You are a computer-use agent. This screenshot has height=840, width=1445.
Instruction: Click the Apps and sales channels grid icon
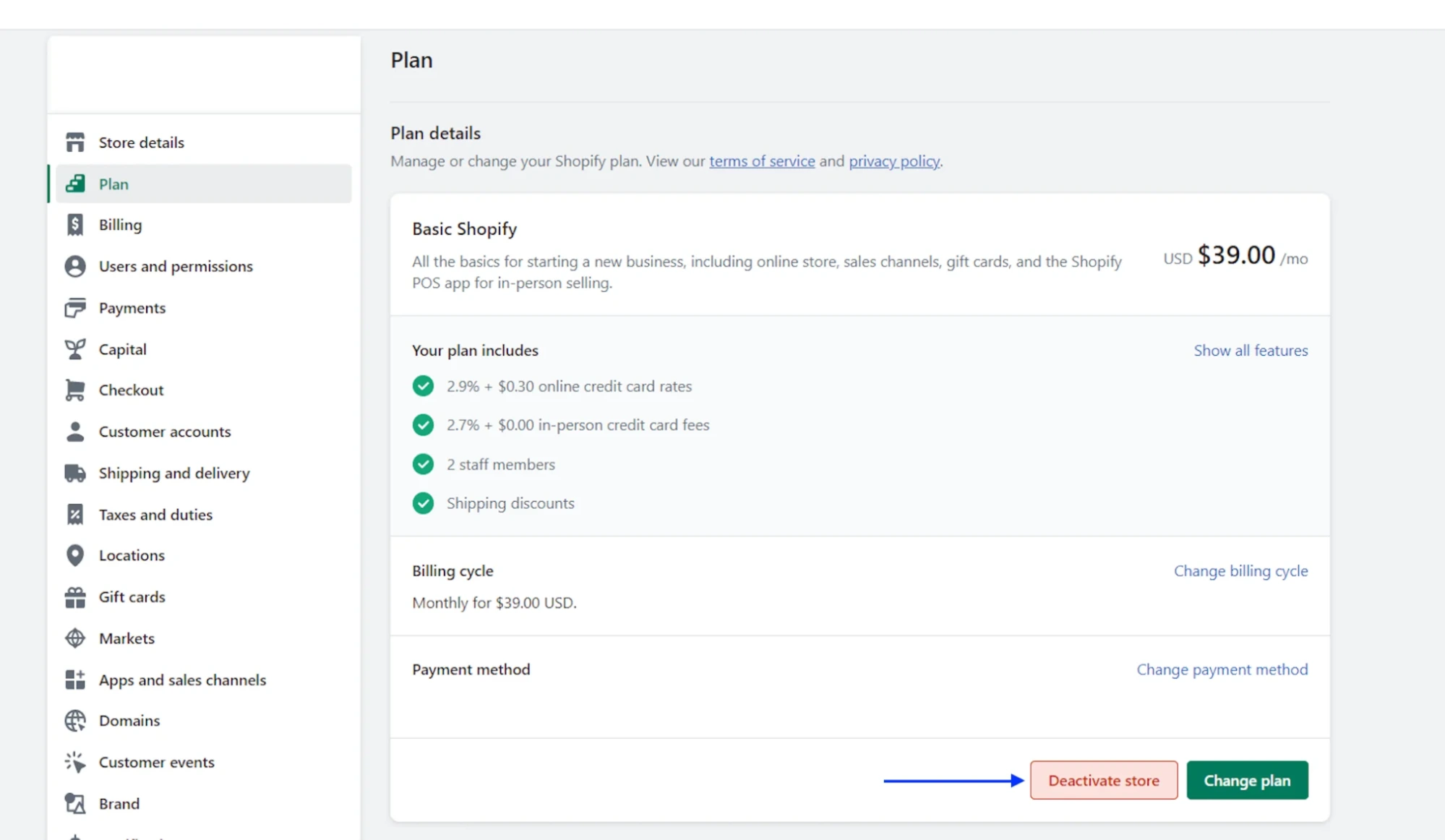point(75,680)
